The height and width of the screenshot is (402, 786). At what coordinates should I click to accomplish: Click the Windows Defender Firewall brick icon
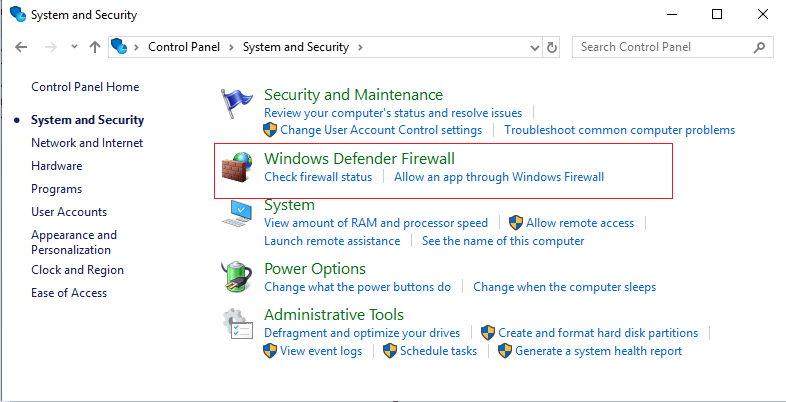pyautogui.click(x=238, y=169)
